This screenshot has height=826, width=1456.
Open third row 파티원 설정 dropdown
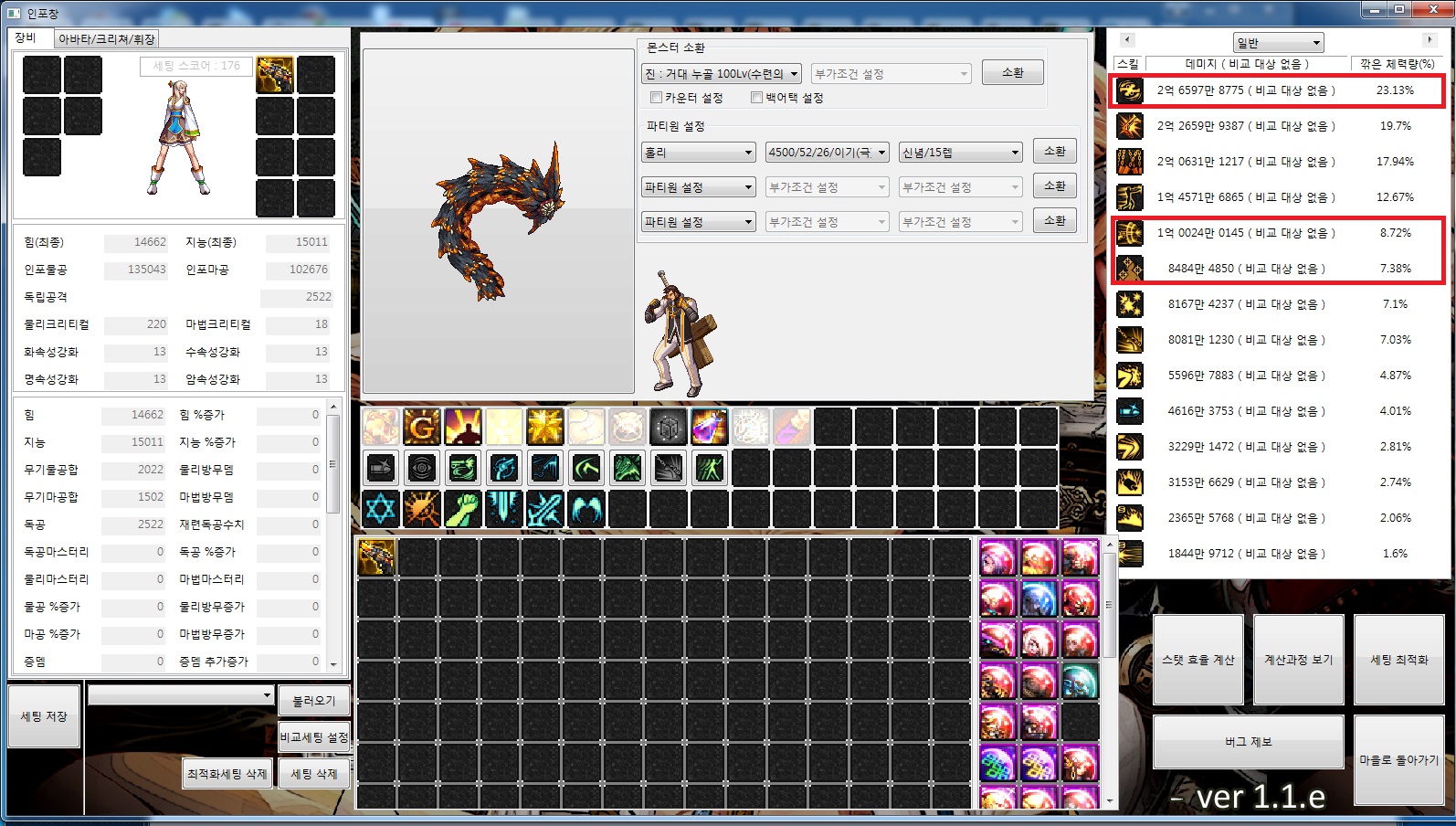pyautogui.click(x=699, y=222)
